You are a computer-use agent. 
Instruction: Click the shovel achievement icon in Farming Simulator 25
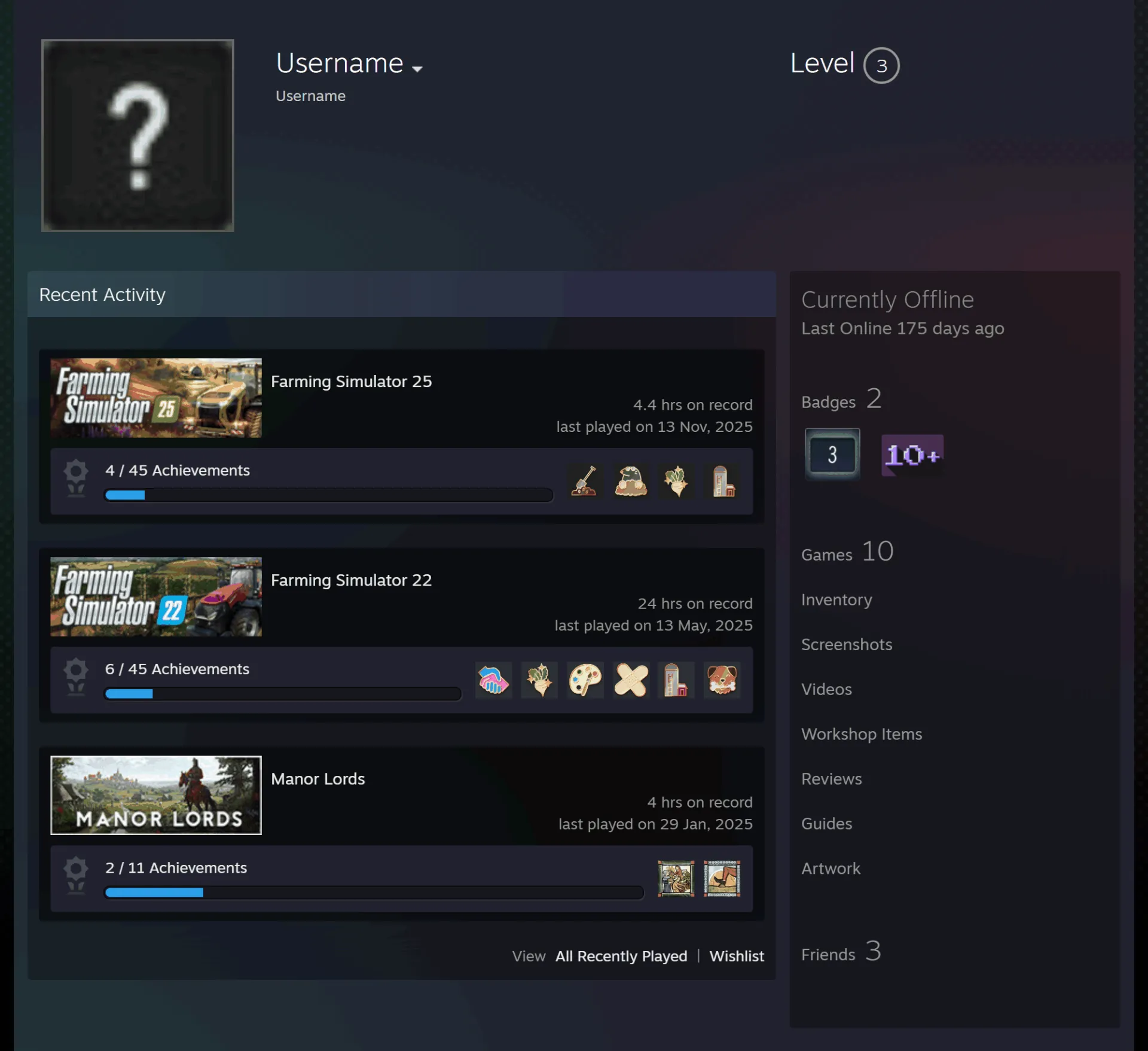click(584, 481)
